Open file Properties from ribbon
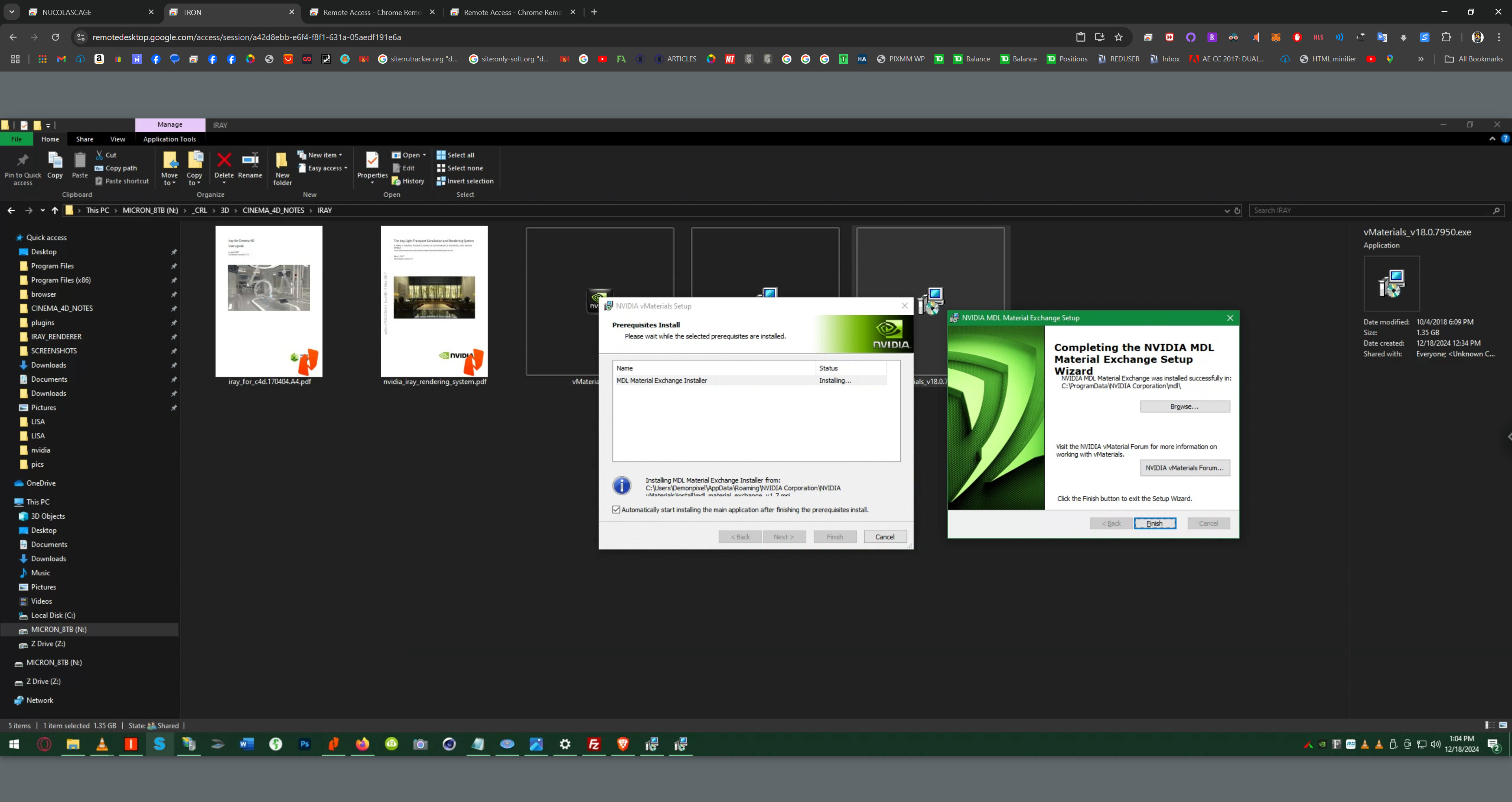1512x802 pixels. [x=372, y=168]
